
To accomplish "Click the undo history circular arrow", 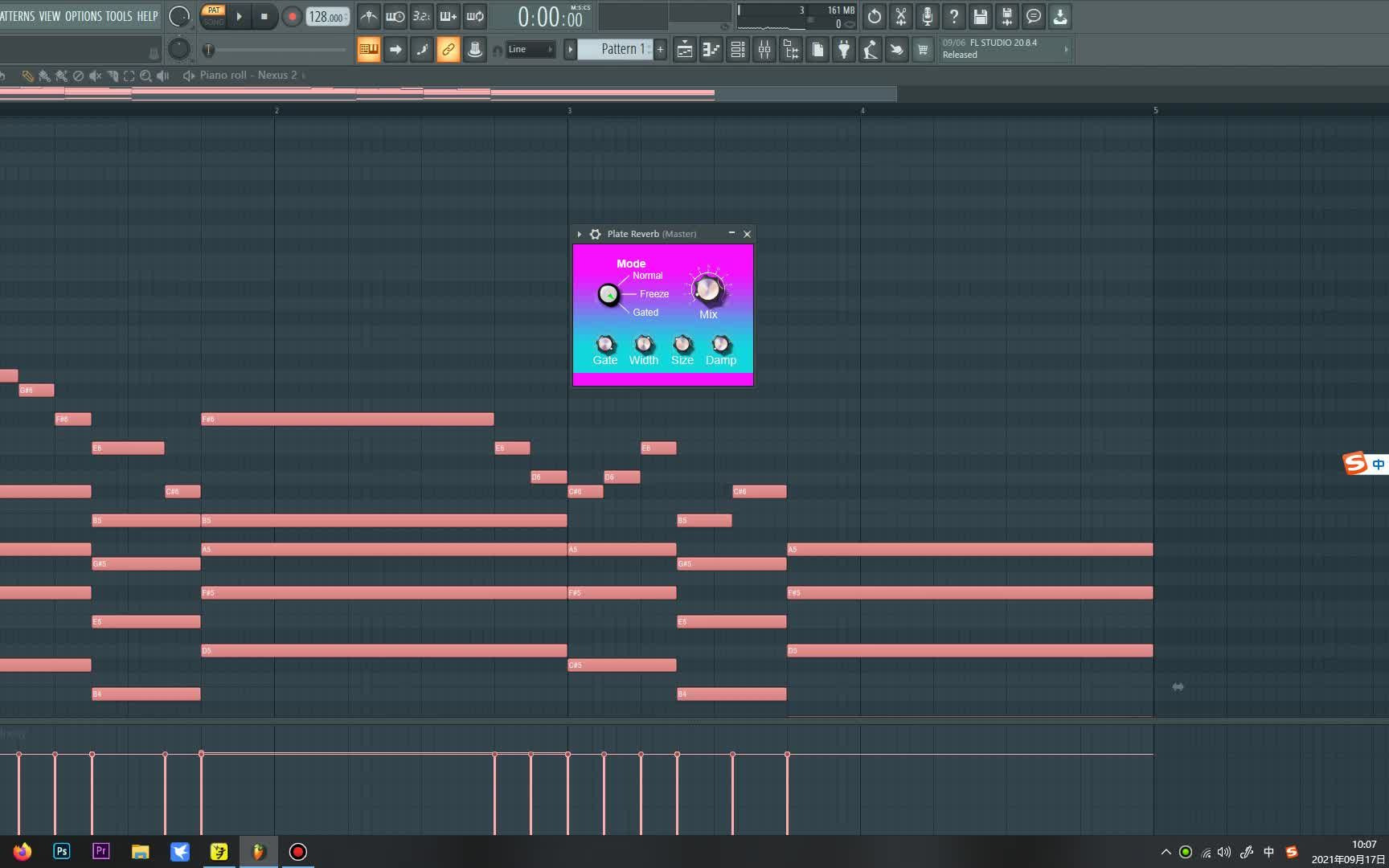I will 875,16.
